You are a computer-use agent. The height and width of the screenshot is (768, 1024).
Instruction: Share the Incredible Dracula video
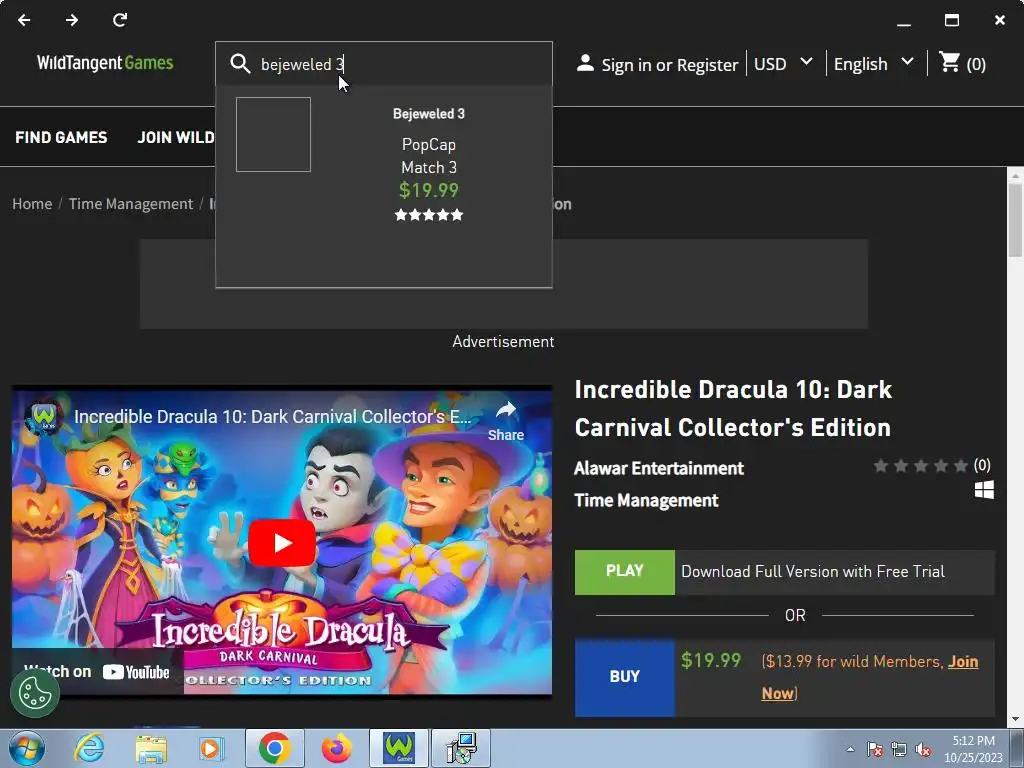[506, 421]
